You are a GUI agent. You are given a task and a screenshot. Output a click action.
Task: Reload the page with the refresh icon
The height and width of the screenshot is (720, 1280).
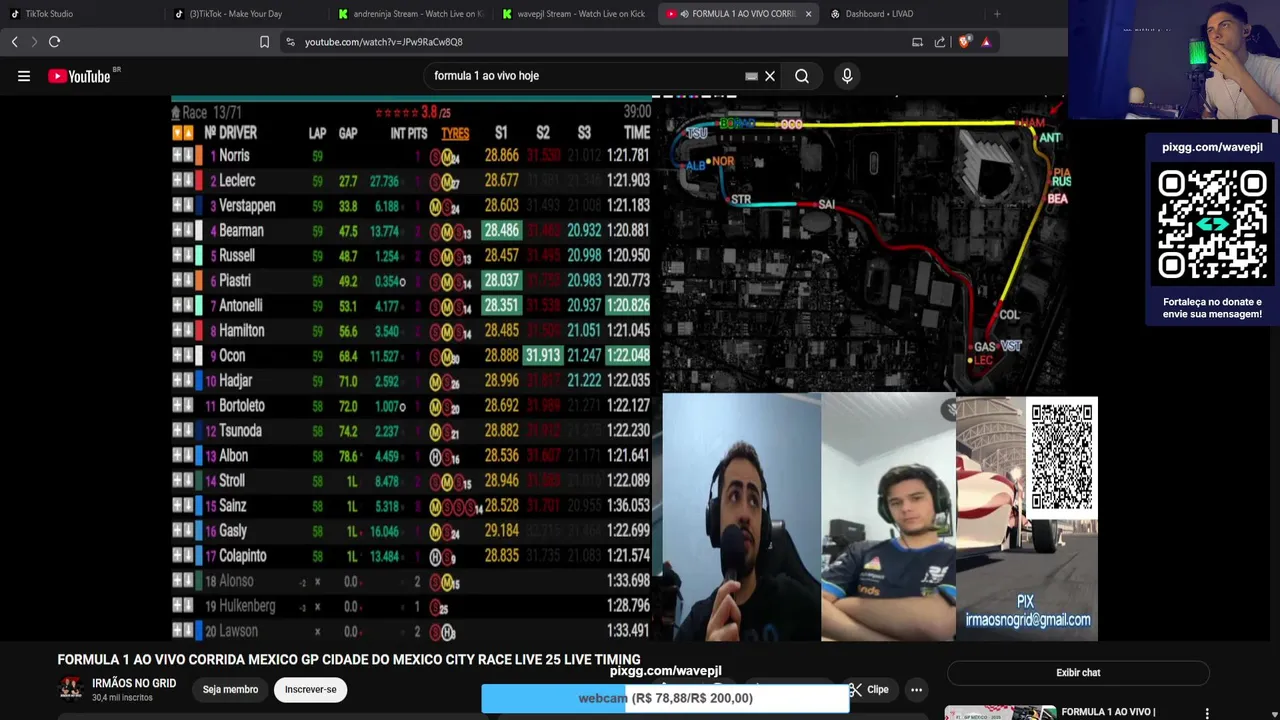[x=55, y=42]
